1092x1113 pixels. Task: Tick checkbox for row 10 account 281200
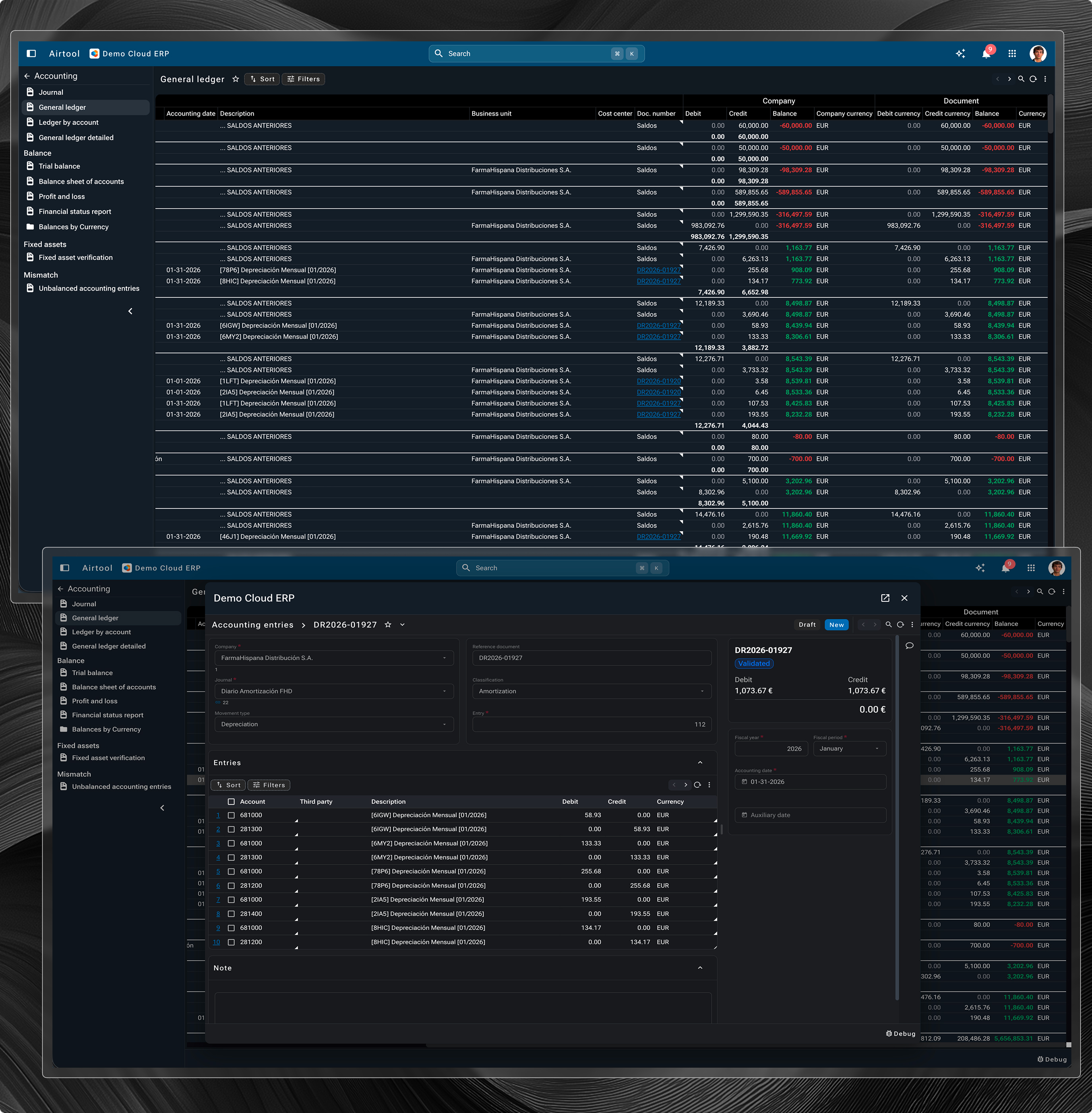231,942
